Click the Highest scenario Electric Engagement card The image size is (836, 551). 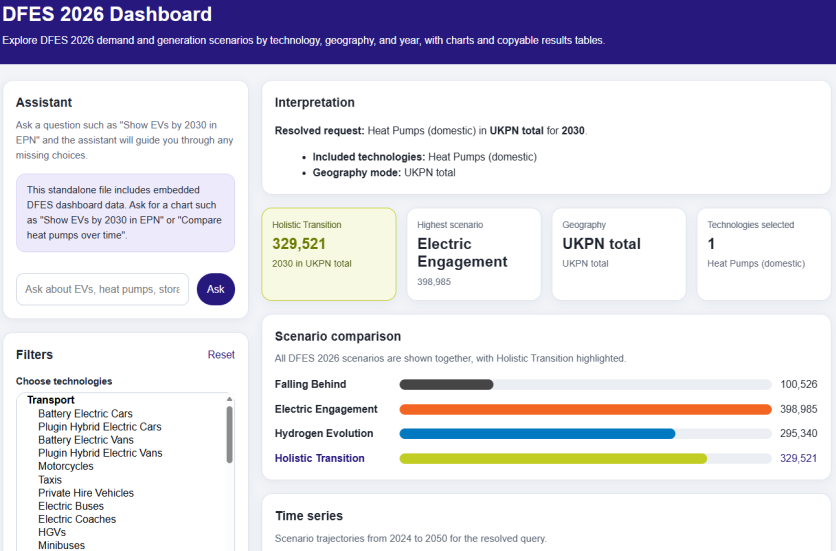(474, 254)
